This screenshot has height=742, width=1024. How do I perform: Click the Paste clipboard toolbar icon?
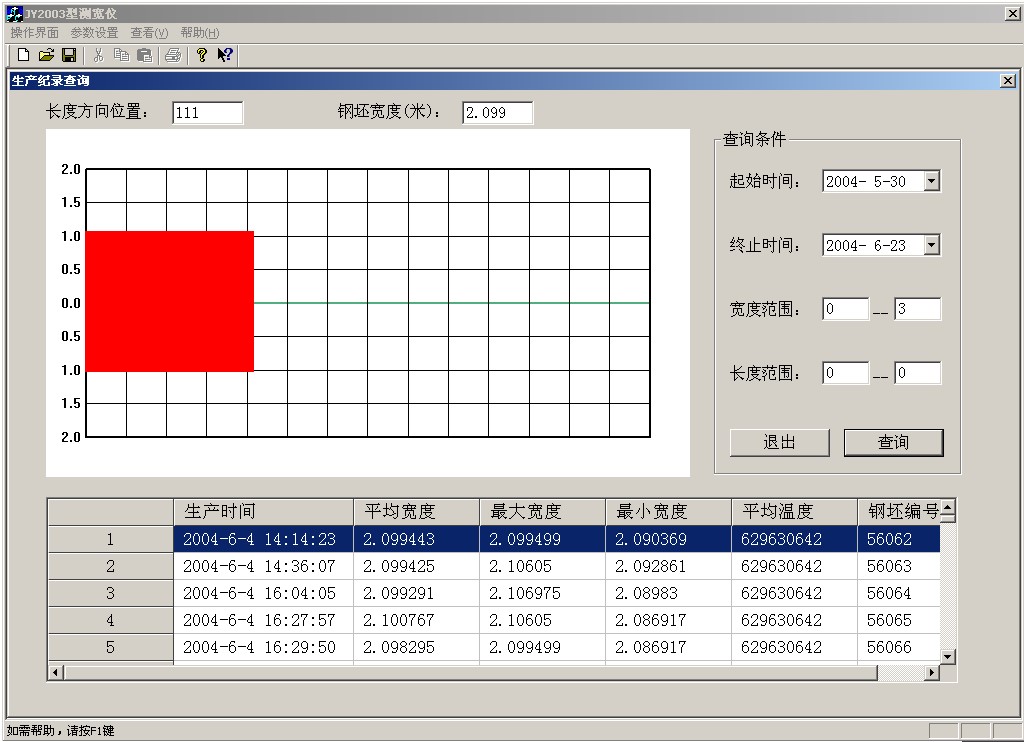click(x=144, y=55)
